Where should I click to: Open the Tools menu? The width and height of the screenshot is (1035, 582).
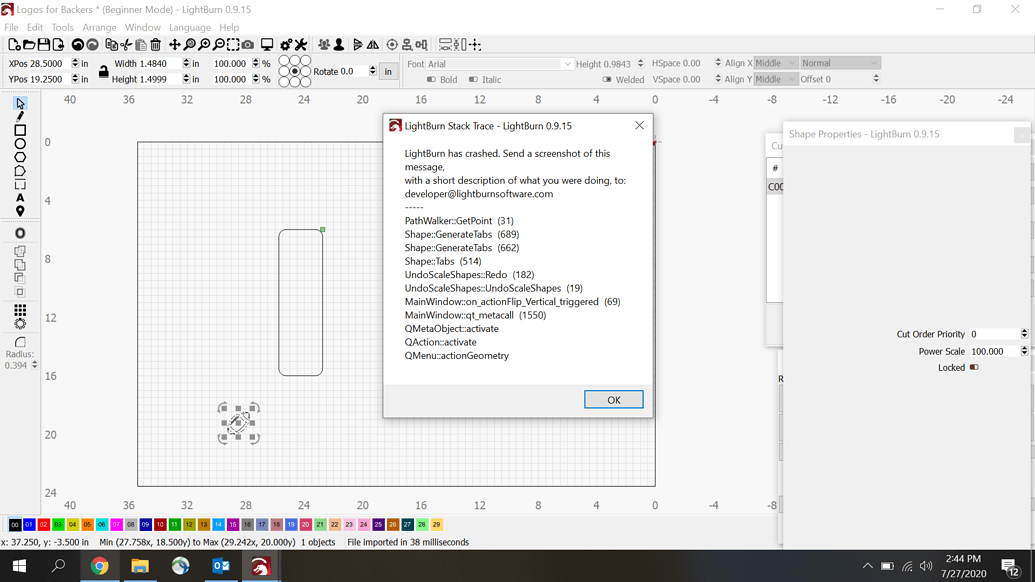pos(62,27)
